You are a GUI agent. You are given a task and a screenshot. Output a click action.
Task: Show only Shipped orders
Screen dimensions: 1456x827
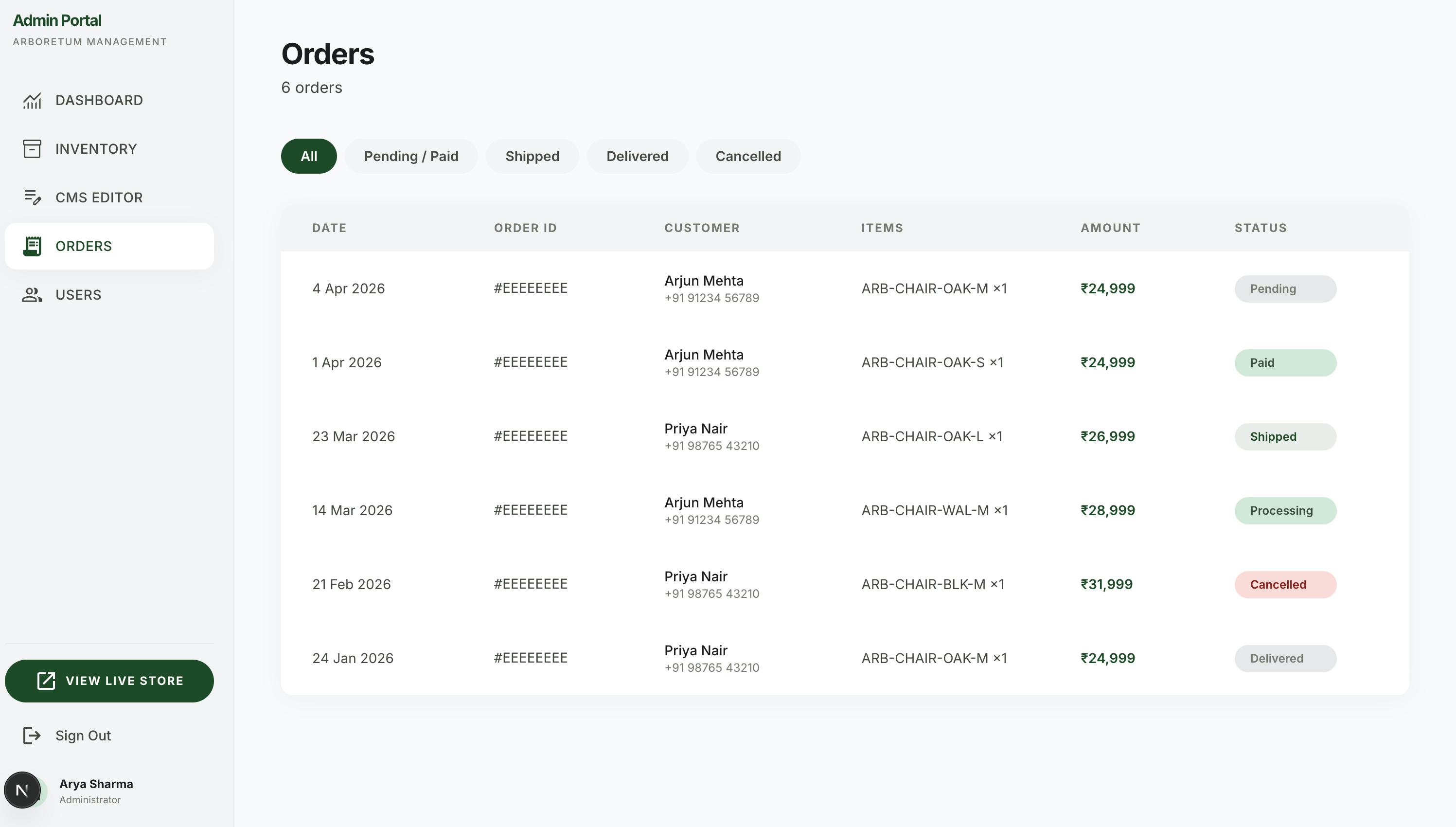(x=533, y=156)
